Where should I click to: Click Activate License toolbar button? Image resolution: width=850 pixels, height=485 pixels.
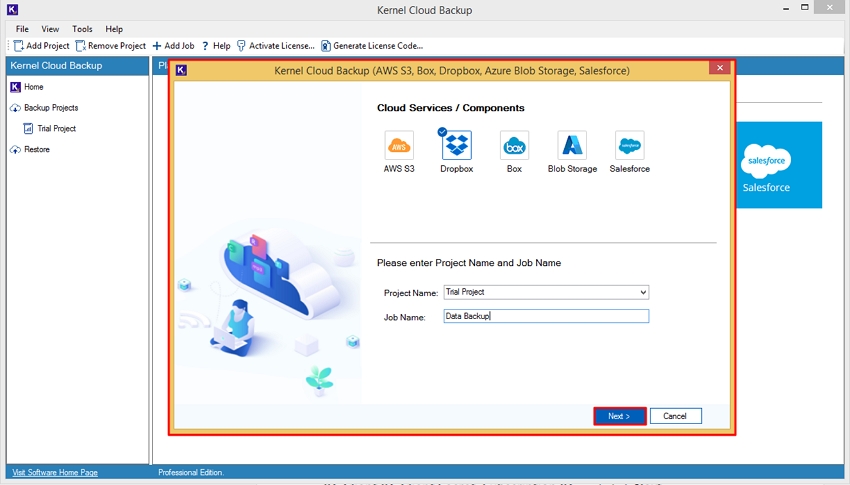[x=275, y=46]
